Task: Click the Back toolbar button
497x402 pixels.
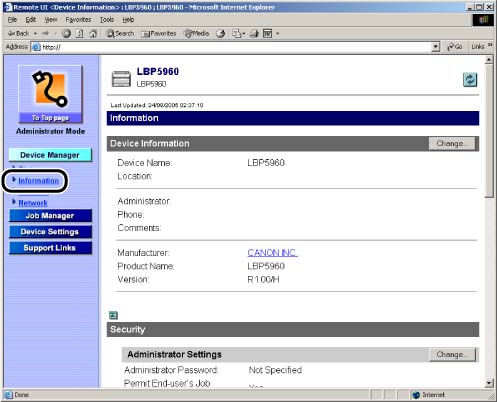Action: pos(19,33)
